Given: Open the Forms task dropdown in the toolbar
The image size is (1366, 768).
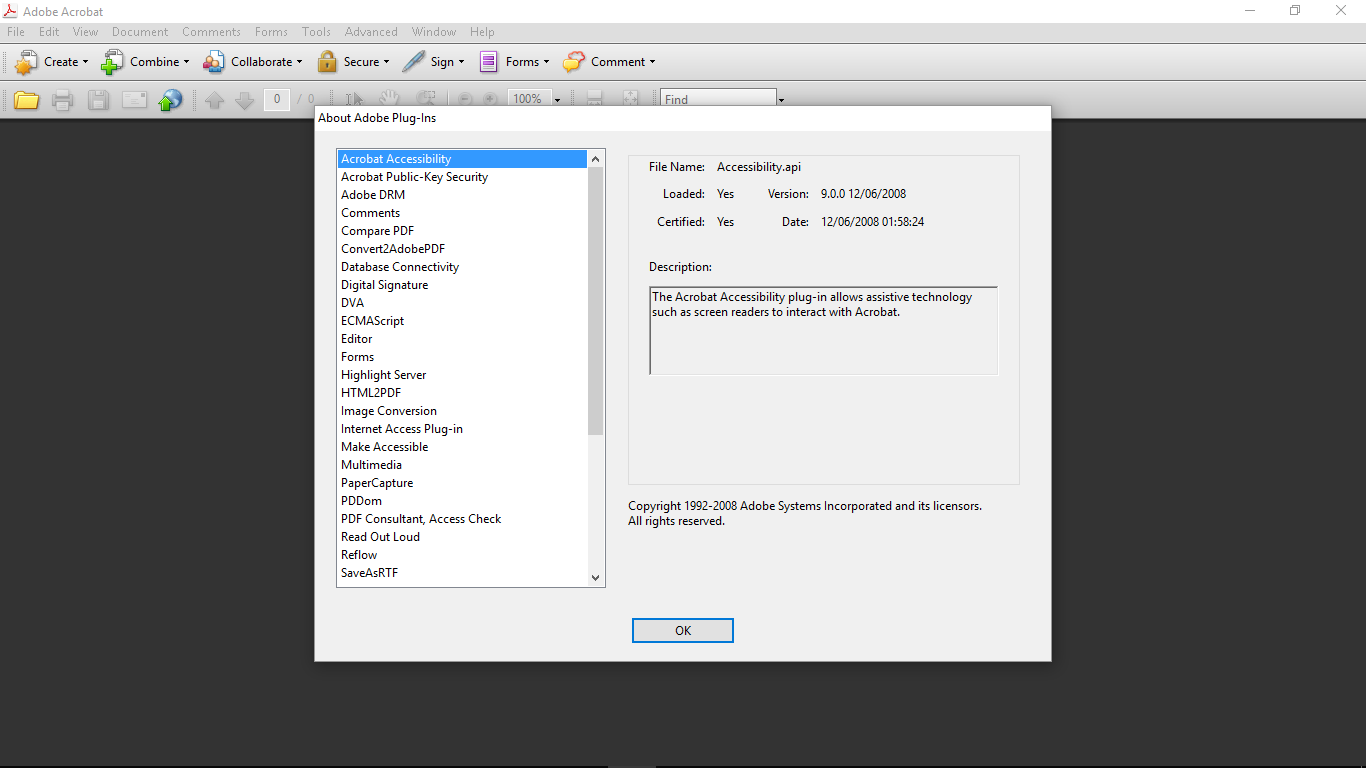Looking at the screenshot, I should [x=515, y=62].
